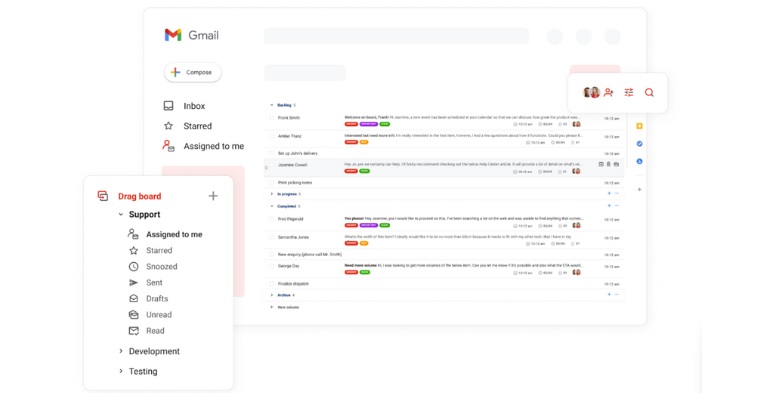The image size is (760, 400).
Task: Open the yellow Keep side panel icon
Action: (639, 126)
